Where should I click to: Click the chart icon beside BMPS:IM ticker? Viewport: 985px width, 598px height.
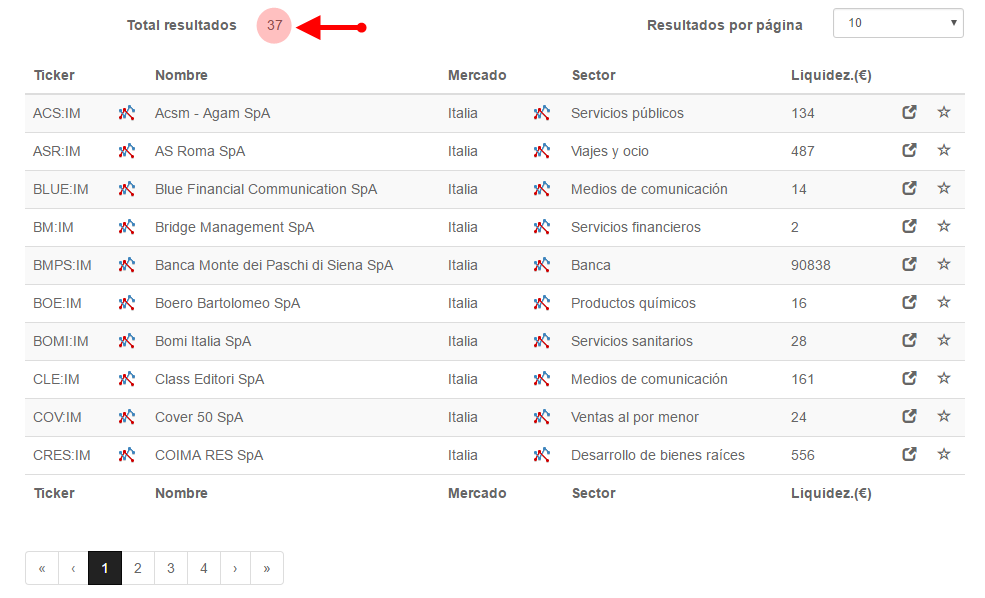(x=126, y=265)
